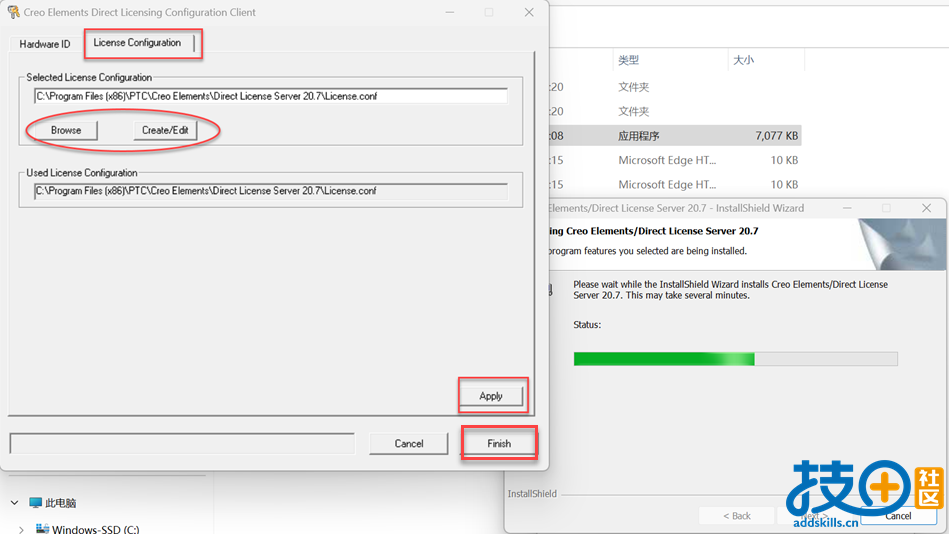
Task: Select 此电脑 in the Explorer tree
Action: tap(61, 503)
